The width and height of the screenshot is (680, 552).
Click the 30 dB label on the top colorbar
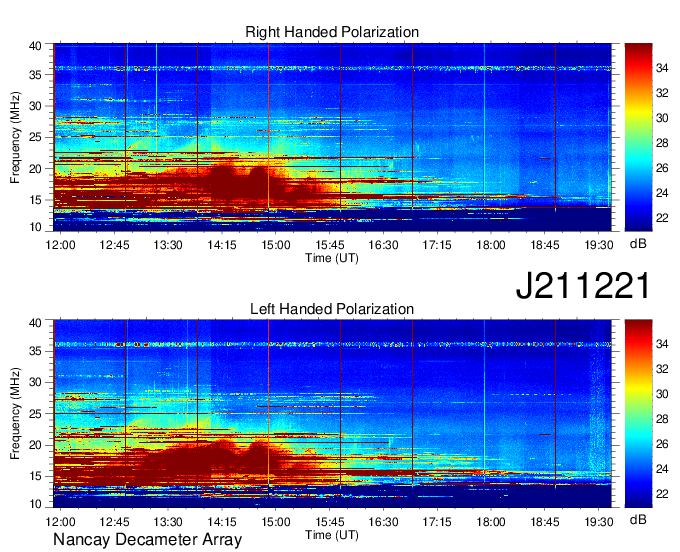[x=662, y=118]
